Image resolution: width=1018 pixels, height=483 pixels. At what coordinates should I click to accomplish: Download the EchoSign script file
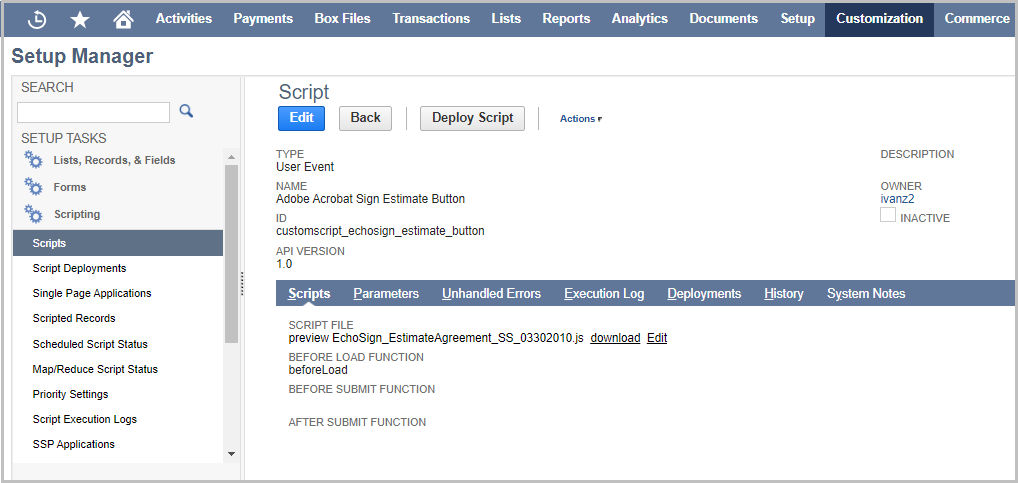615,338
